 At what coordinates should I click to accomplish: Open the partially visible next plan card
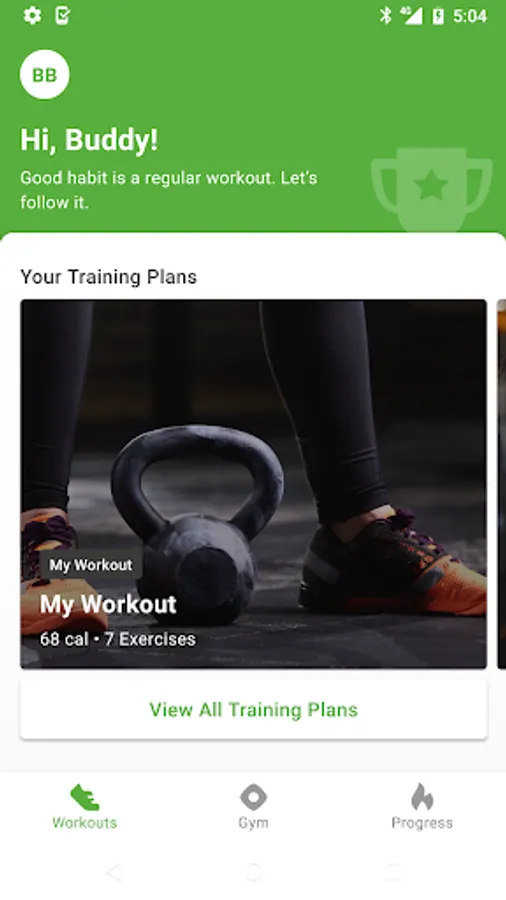pyautogui.click(x=501, y=484)
